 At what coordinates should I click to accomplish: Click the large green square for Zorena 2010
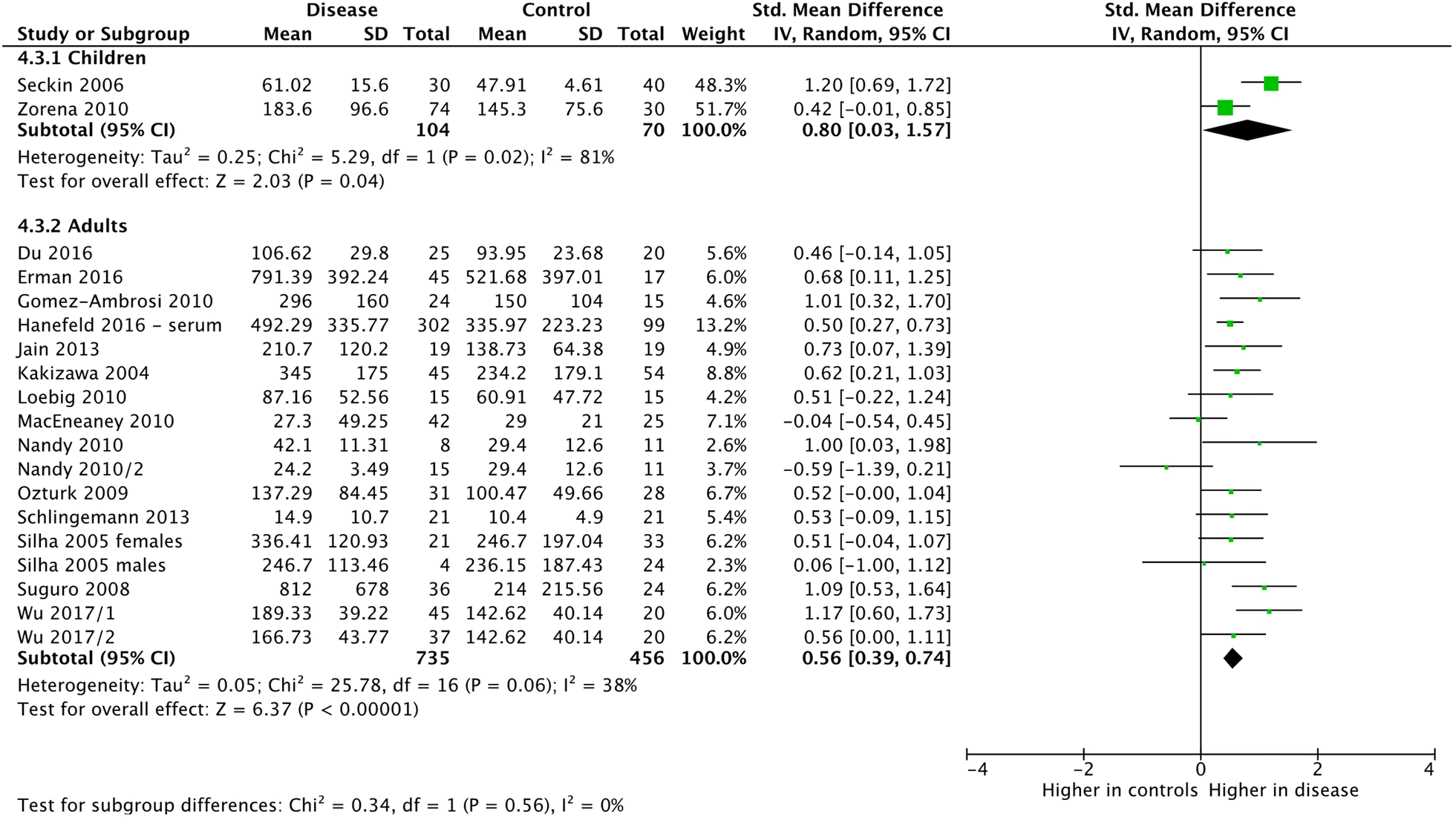pos(1225,108)
